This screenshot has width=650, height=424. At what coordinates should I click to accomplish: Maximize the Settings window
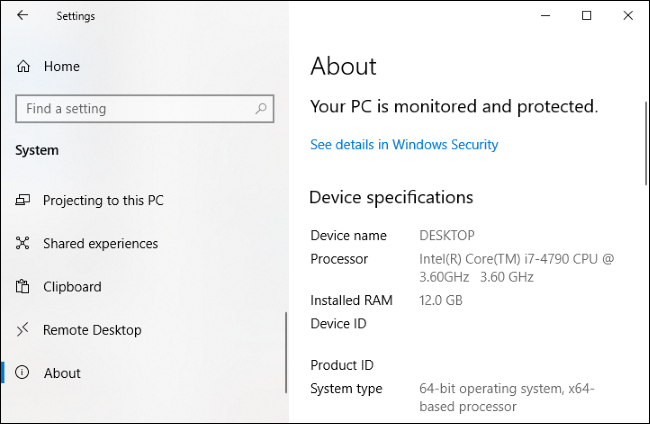(587, 16)
